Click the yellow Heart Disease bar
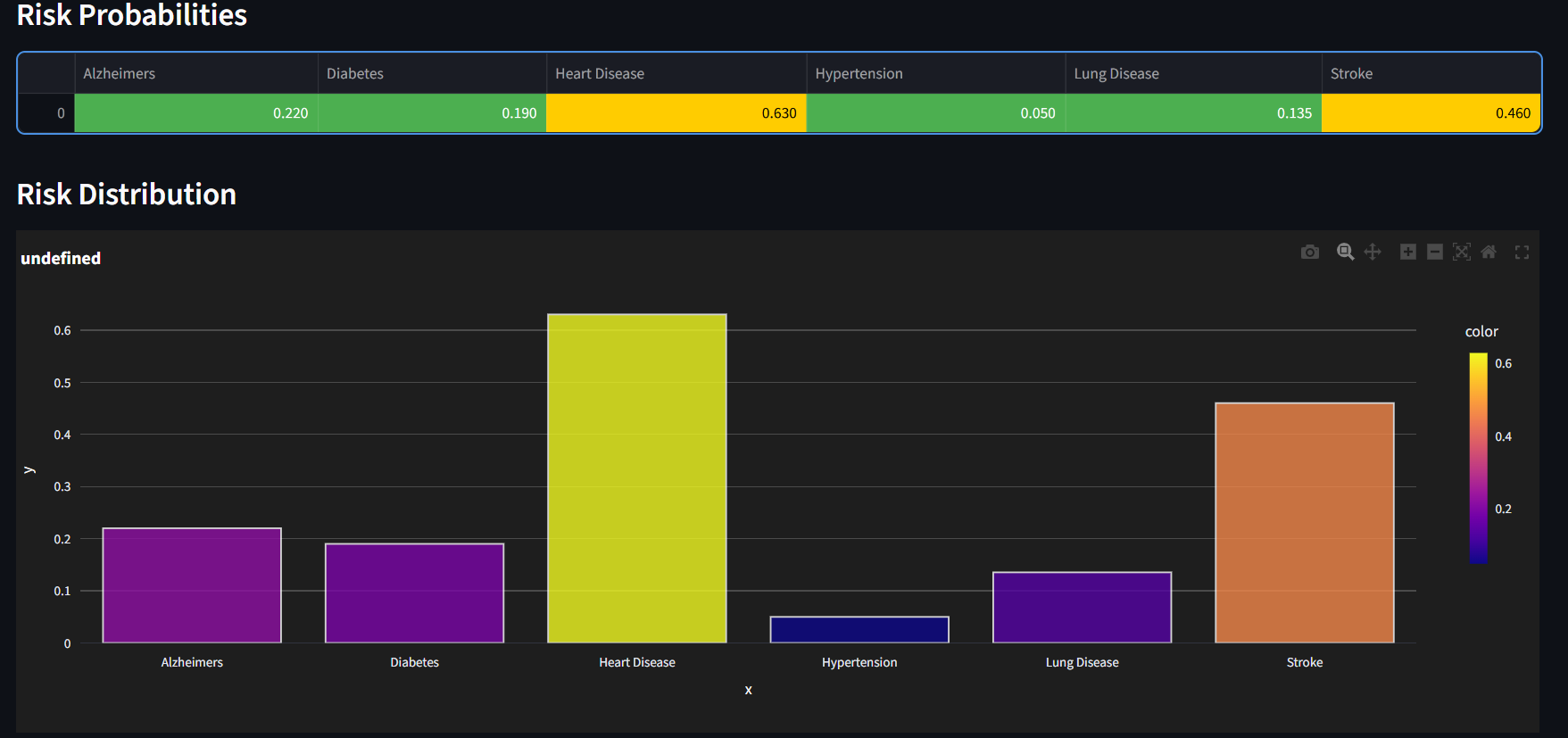The height and width of the screenshot is (738, 1568). (x=637, y=478)
